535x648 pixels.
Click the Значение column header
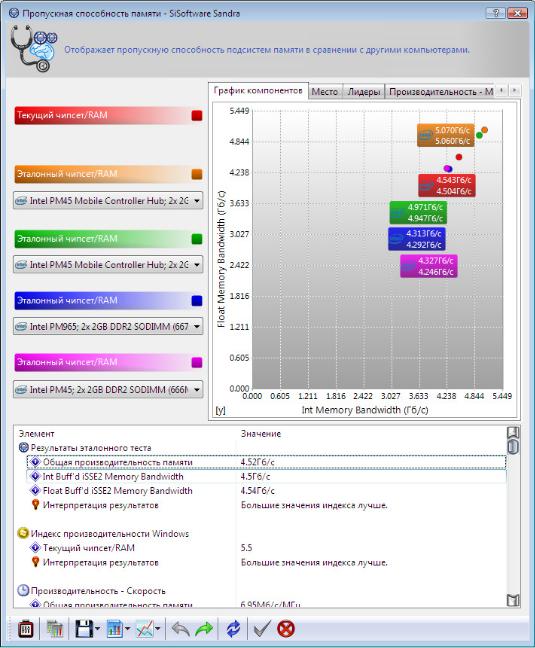click(261, 434)
